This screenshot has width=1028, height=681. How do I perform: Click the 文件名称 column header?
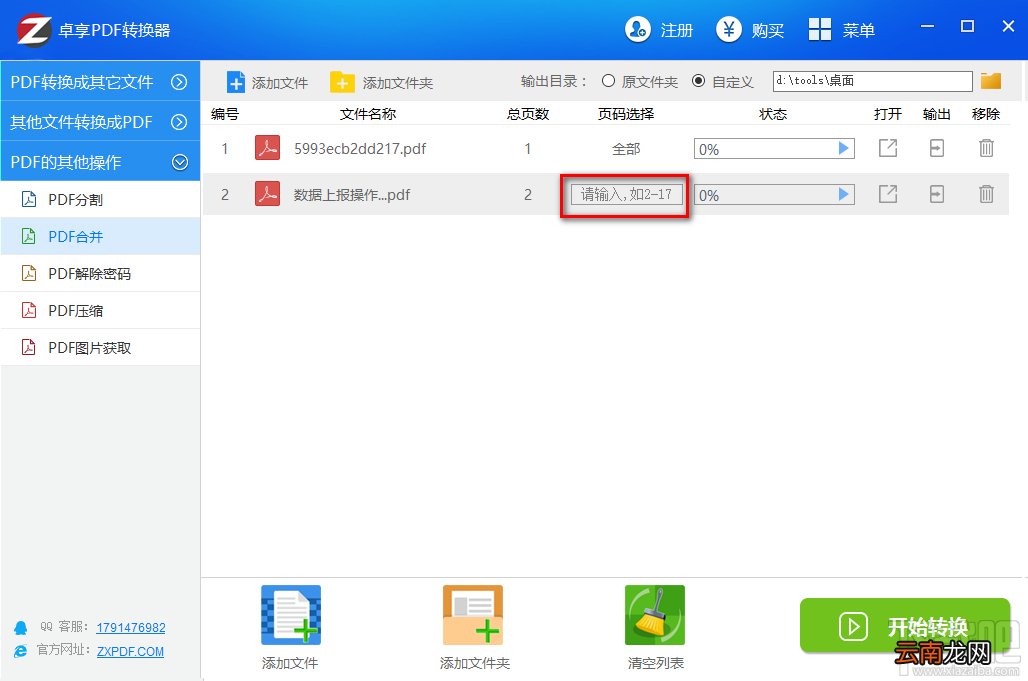[x=368, y=114]
